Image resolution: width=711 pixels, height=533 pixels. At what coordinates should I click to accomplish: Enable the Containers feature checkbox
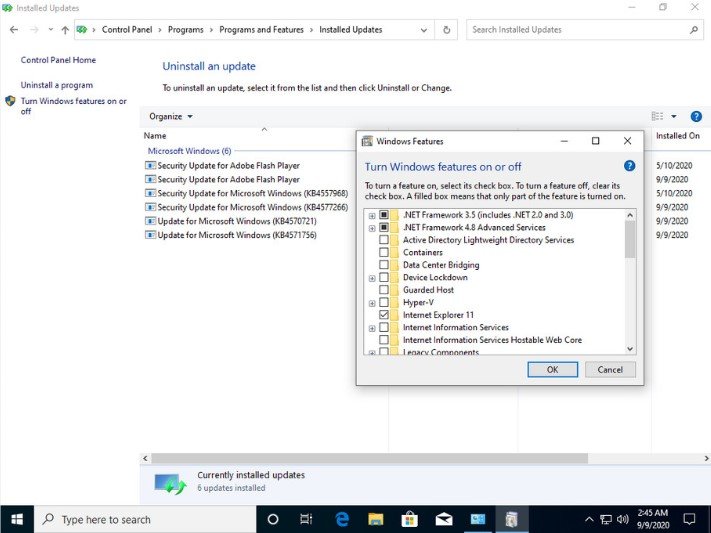384,252
